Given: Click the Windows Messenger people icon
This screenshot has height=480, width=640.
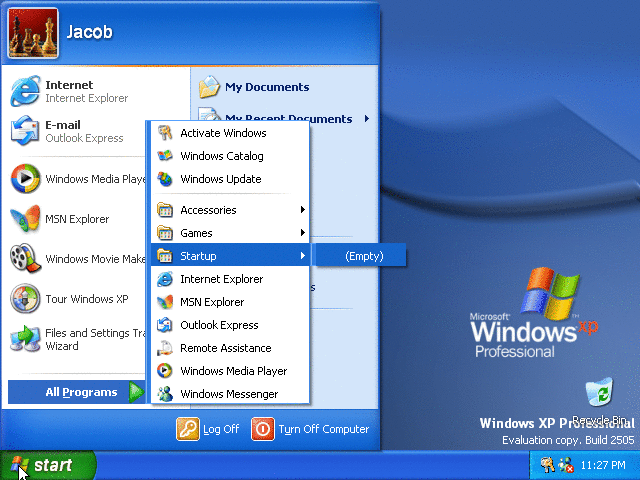Looking at the screenshot, I should [x=165, y=394].
